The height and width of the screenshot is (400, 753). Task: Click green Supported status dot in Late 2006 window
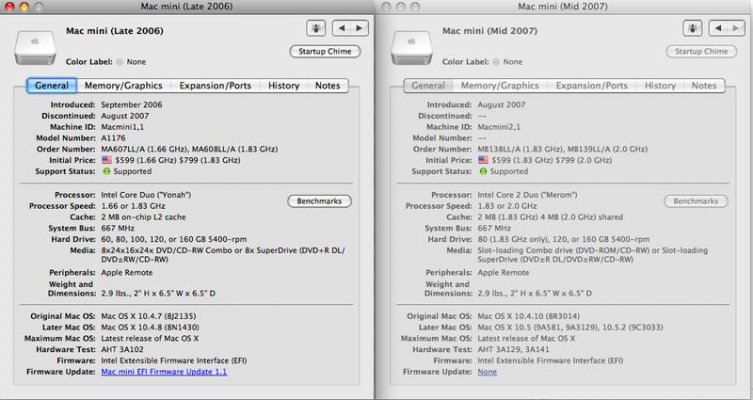[x=107, y=171]
